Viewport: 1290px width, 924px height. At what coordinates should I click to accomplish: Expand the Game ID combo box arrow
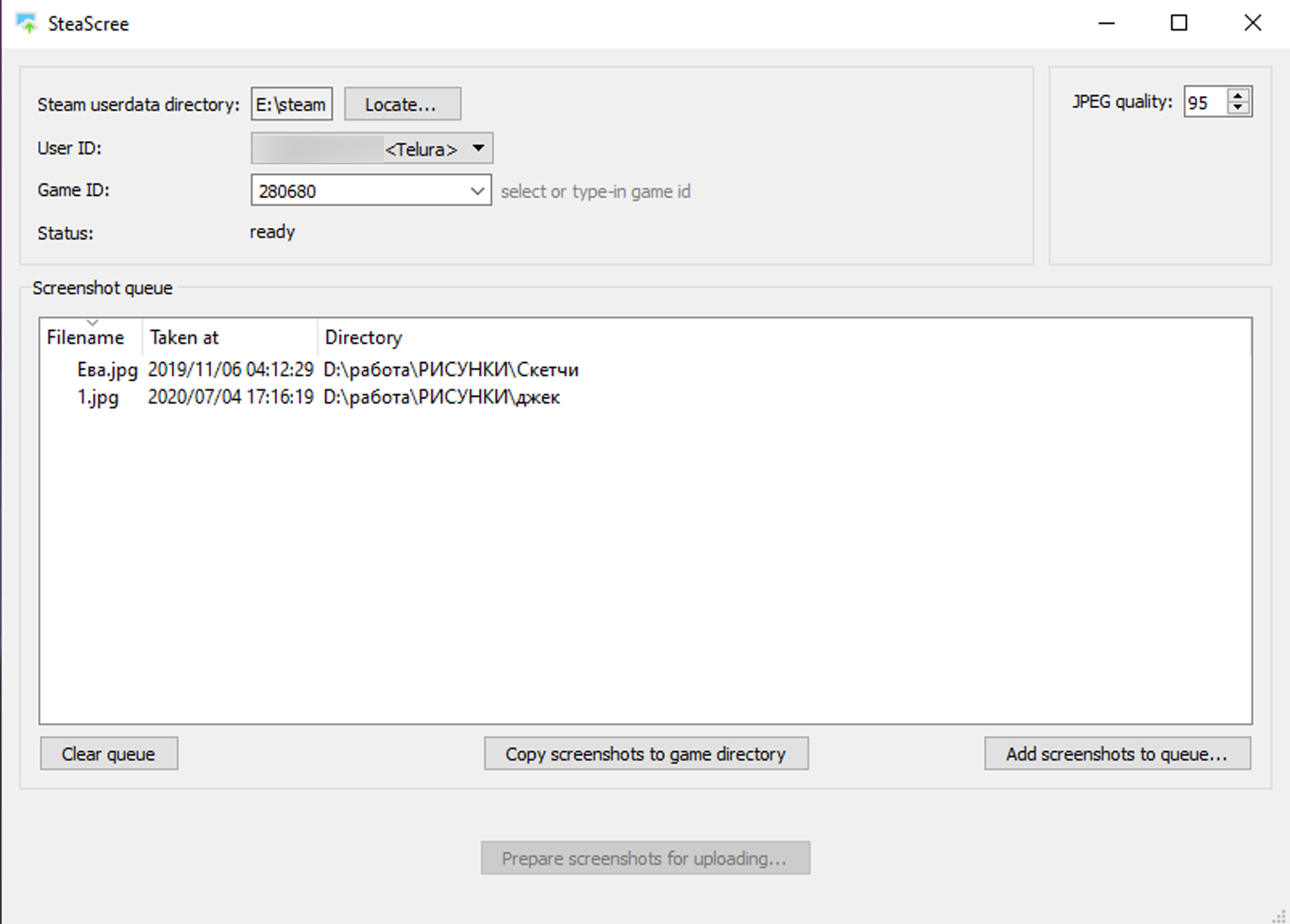(477, 191)
